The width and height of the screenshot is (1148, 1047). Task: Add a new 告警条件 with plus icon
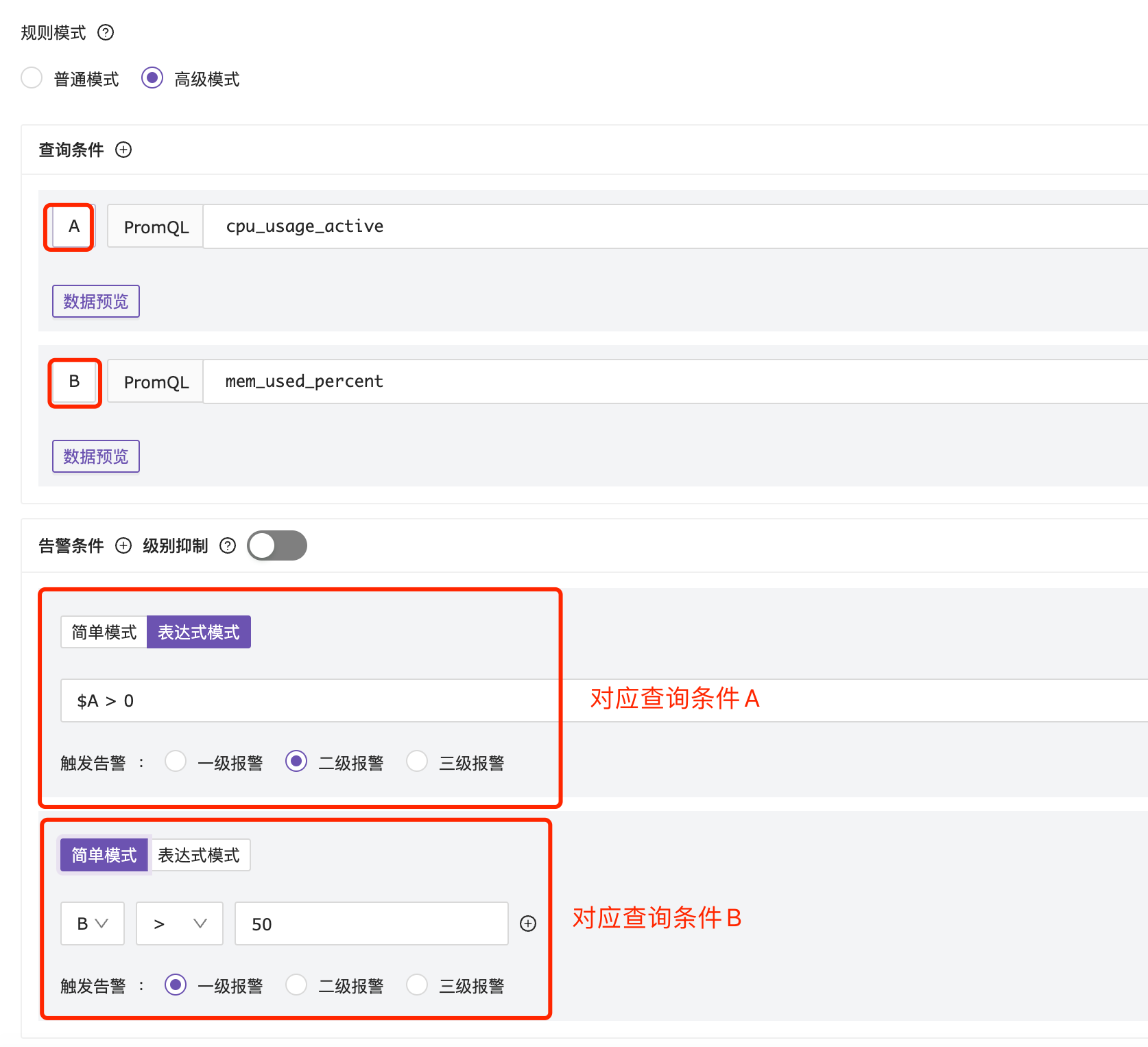123,545
